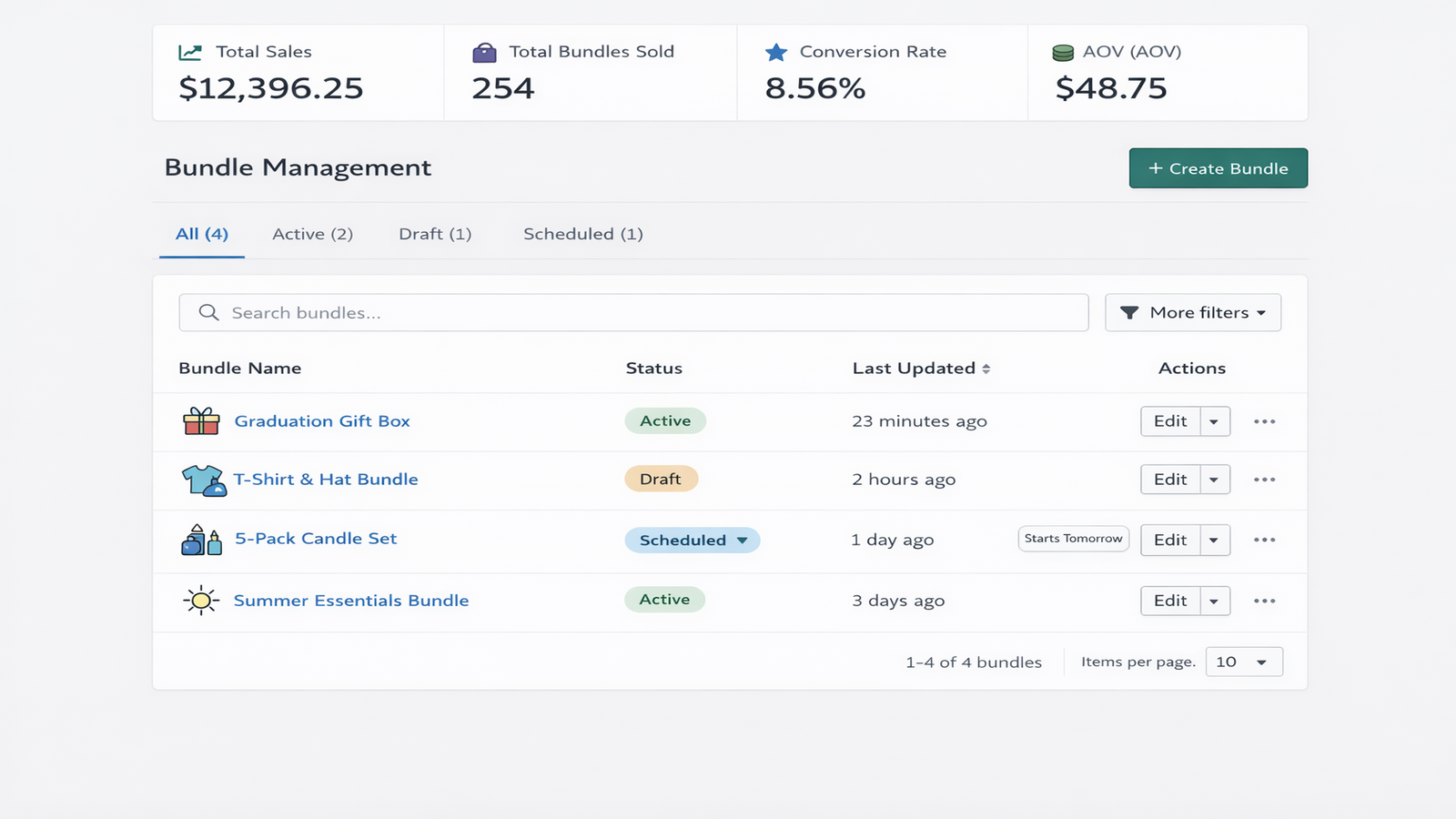The width and height of the screenshot is (1456, 819).
Task: Expand Edit dropdown arrow for 5-Pack Candle Set
Action: coord(1215,540)
